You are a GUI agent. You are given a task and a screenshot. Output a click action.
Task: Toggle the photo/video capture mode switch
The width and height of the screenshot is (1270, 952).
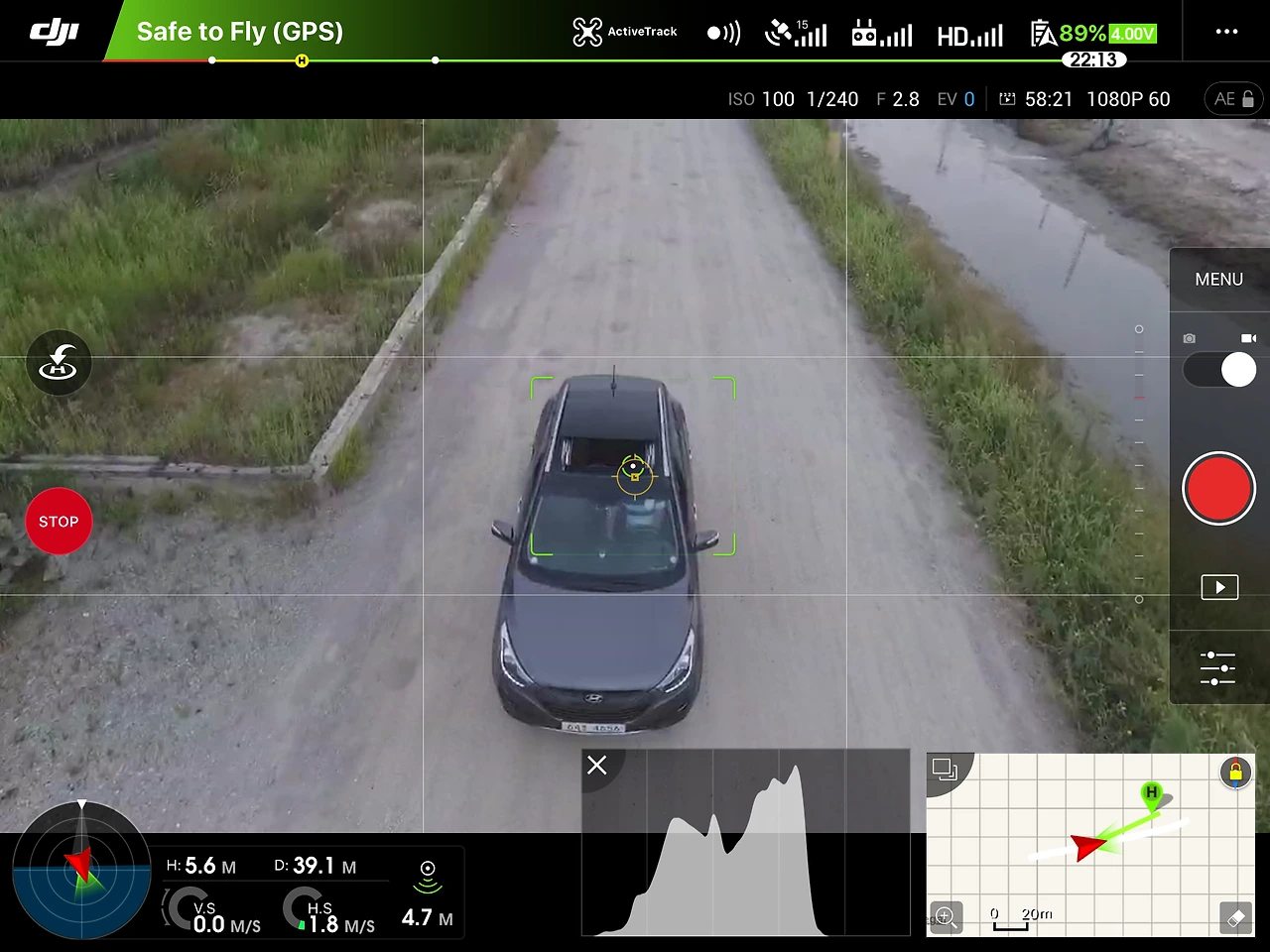pos(1219,370)
